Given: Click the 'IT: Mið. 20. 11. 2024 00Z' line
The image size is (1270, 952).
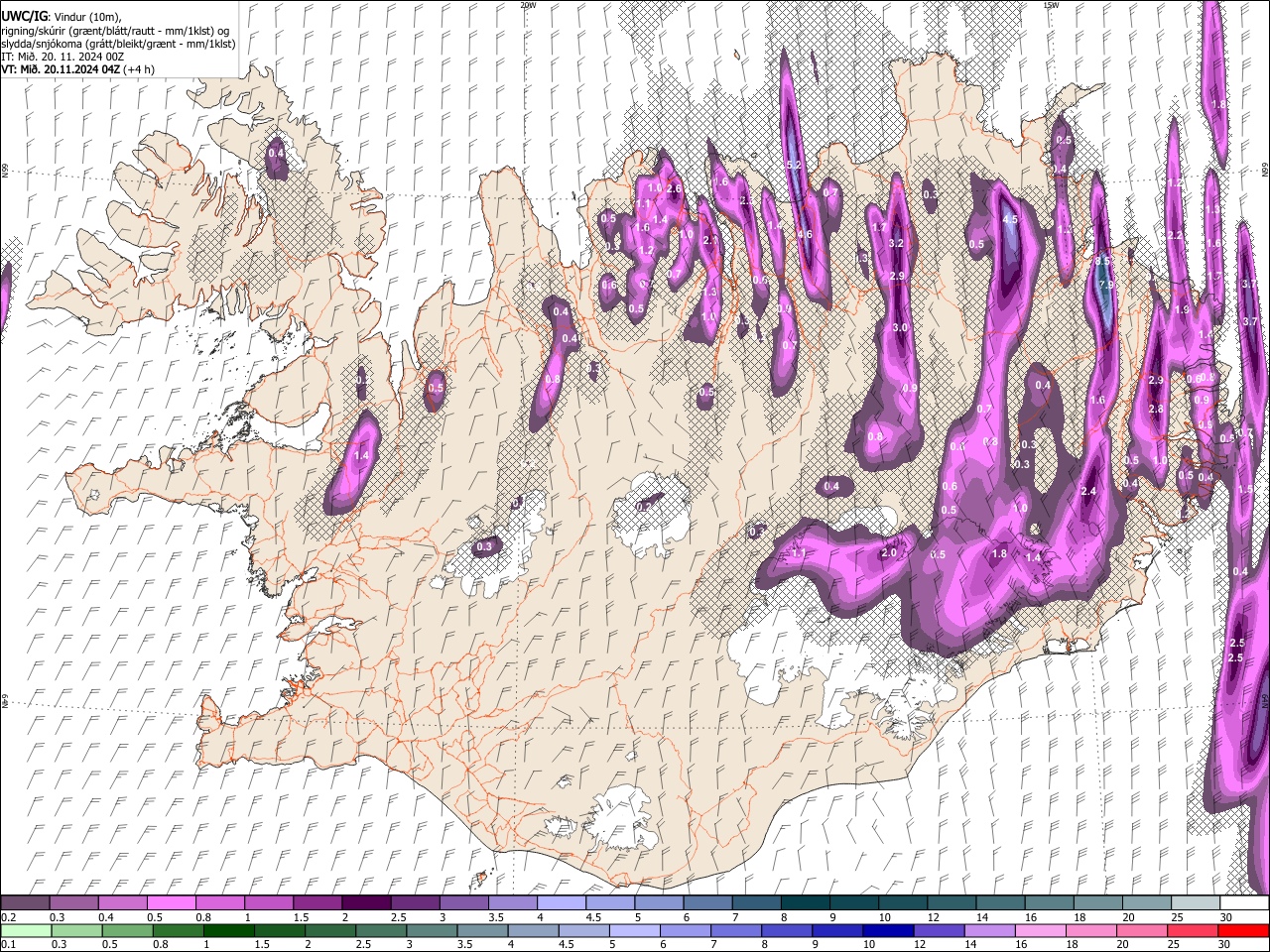Looking at the screenshot, I should coord(63,57).
